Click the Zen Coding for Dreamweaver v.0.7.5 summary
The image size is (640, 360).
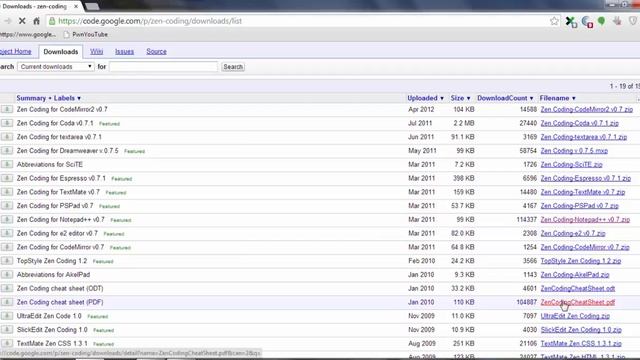[67, 151]
